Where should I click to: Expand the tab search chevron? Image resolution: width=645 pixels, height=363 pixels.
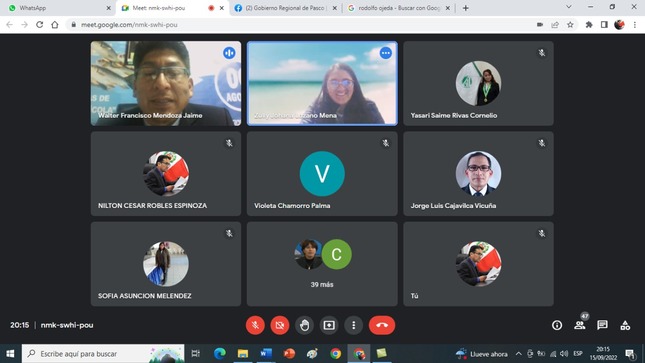(x=569, y=7)
